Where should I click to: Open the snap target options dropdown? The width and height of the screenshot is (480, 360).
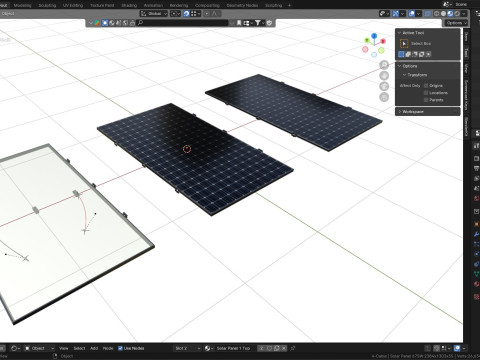click(x=196, y=13)
